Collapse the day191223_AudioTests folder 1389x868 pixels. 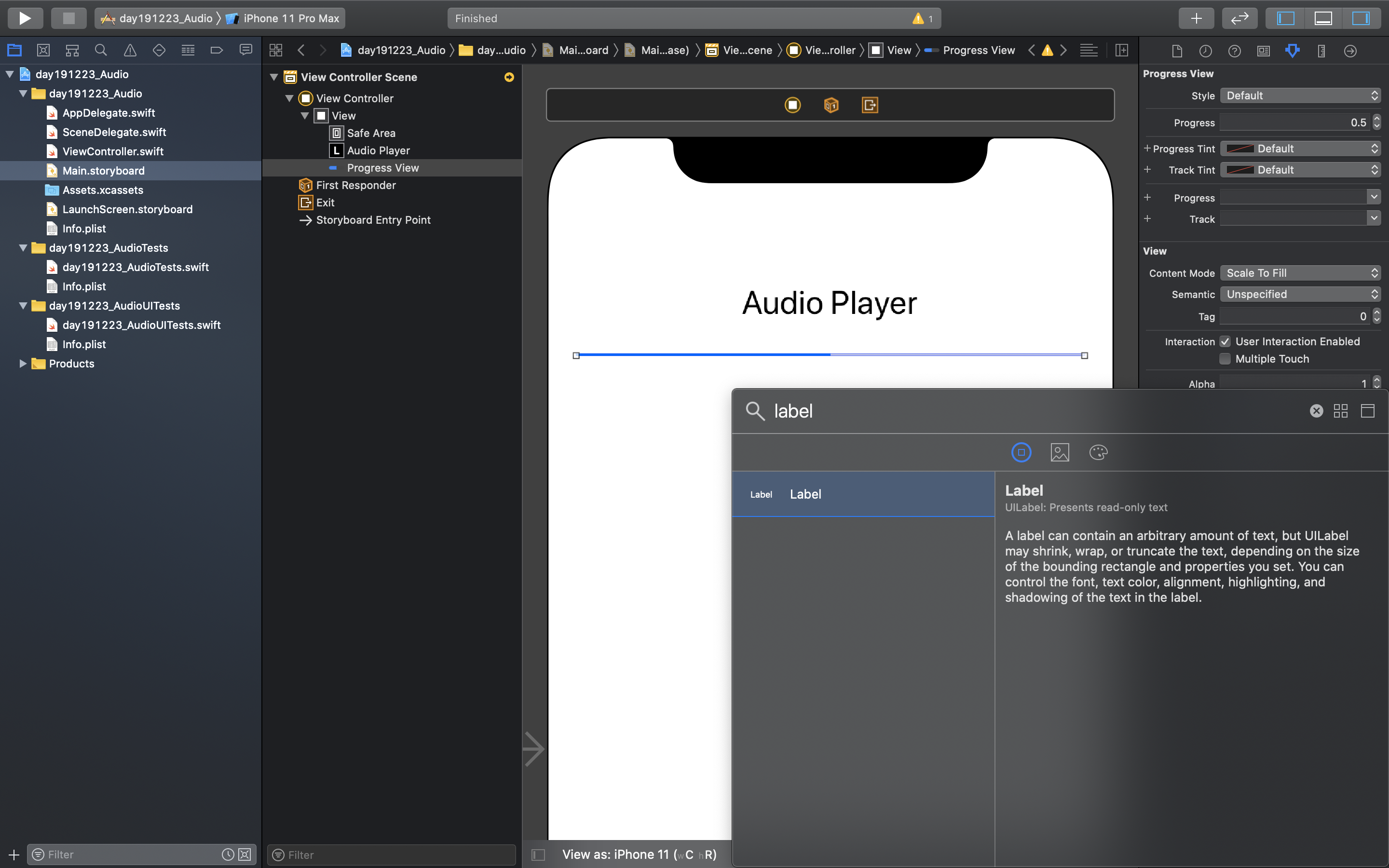tap(23, 248)
